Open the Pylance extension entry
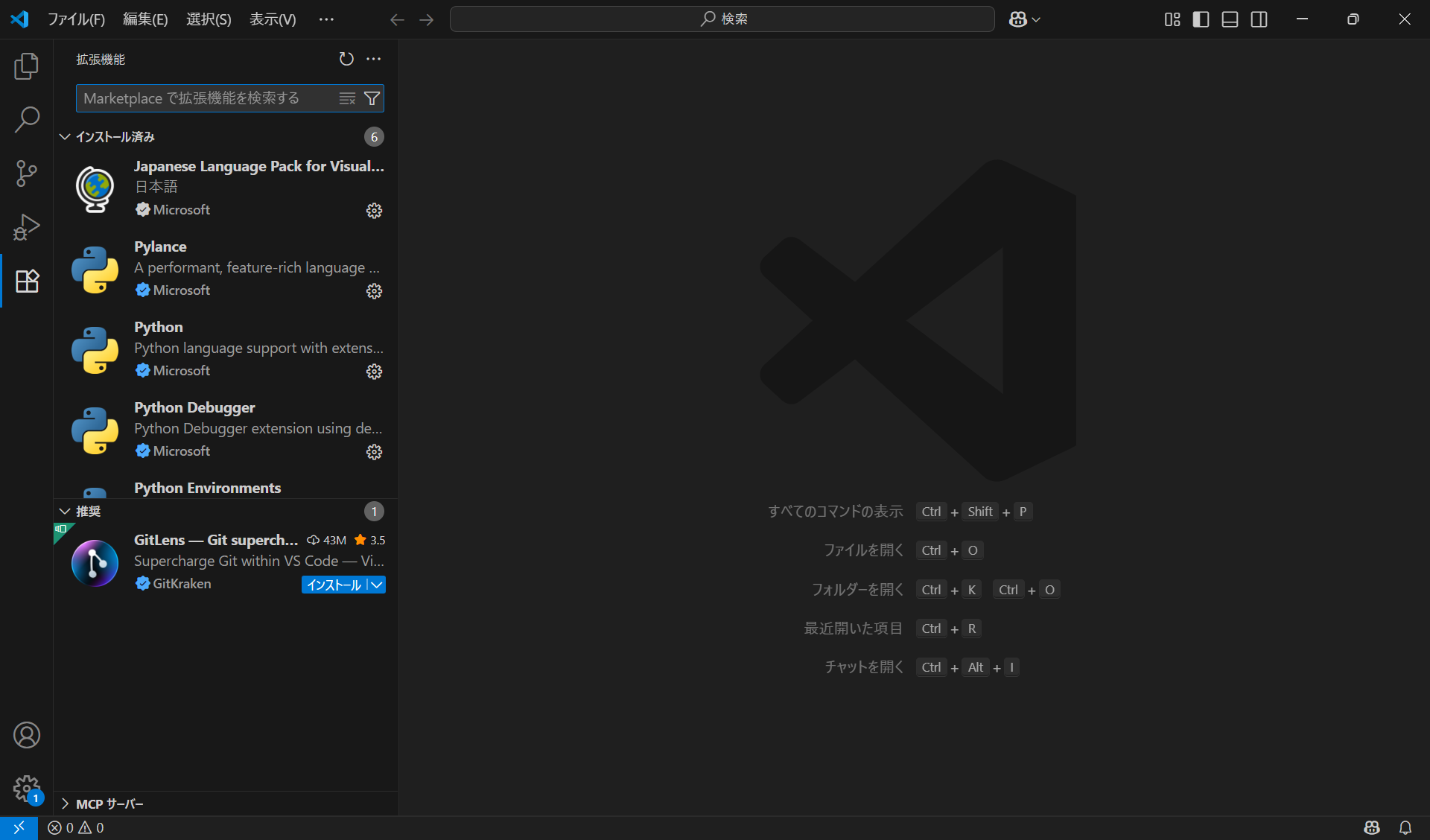This screenshot has height=840, width=1430. (226, 270)
